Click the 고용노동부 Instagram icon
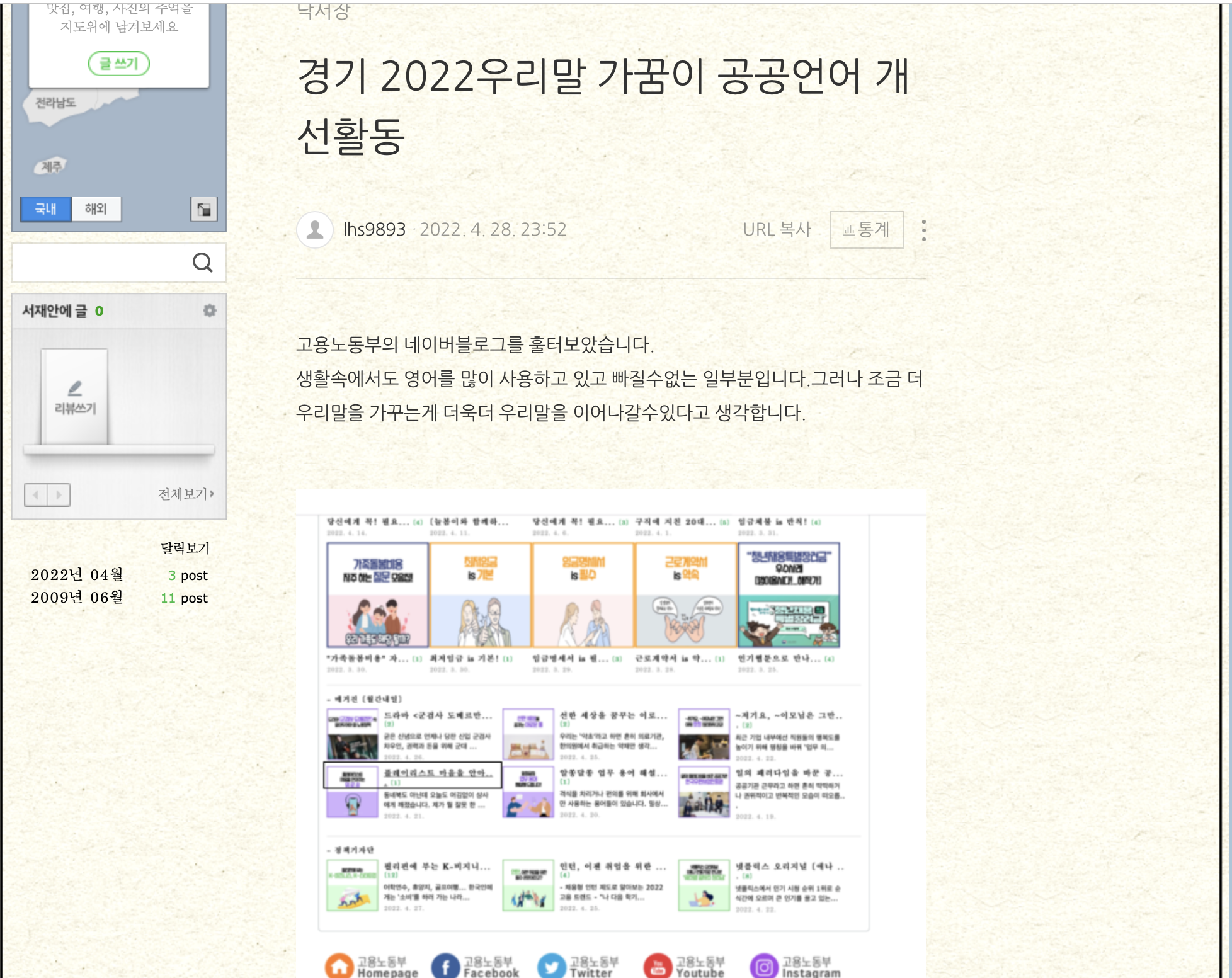This screenshot has height=978, width=1232. click(x=764, y=966)
